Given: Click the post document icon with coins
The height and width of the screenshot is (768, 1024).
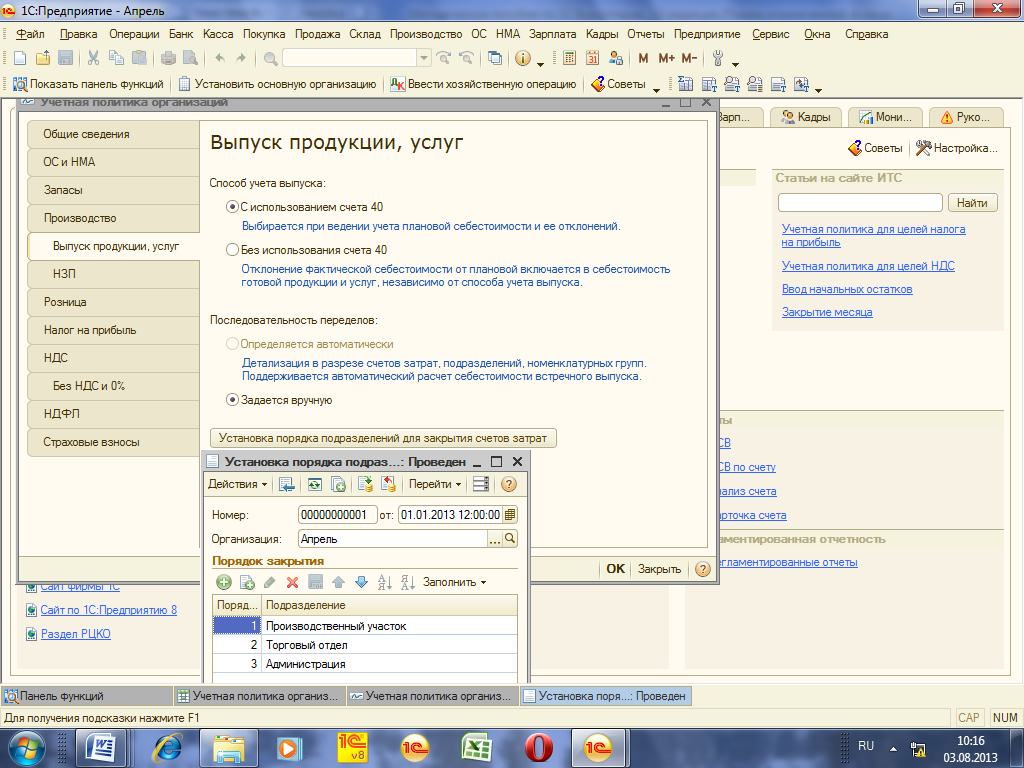Looking at the screenshot, I should pyautogui.click(x=365, y=484).
